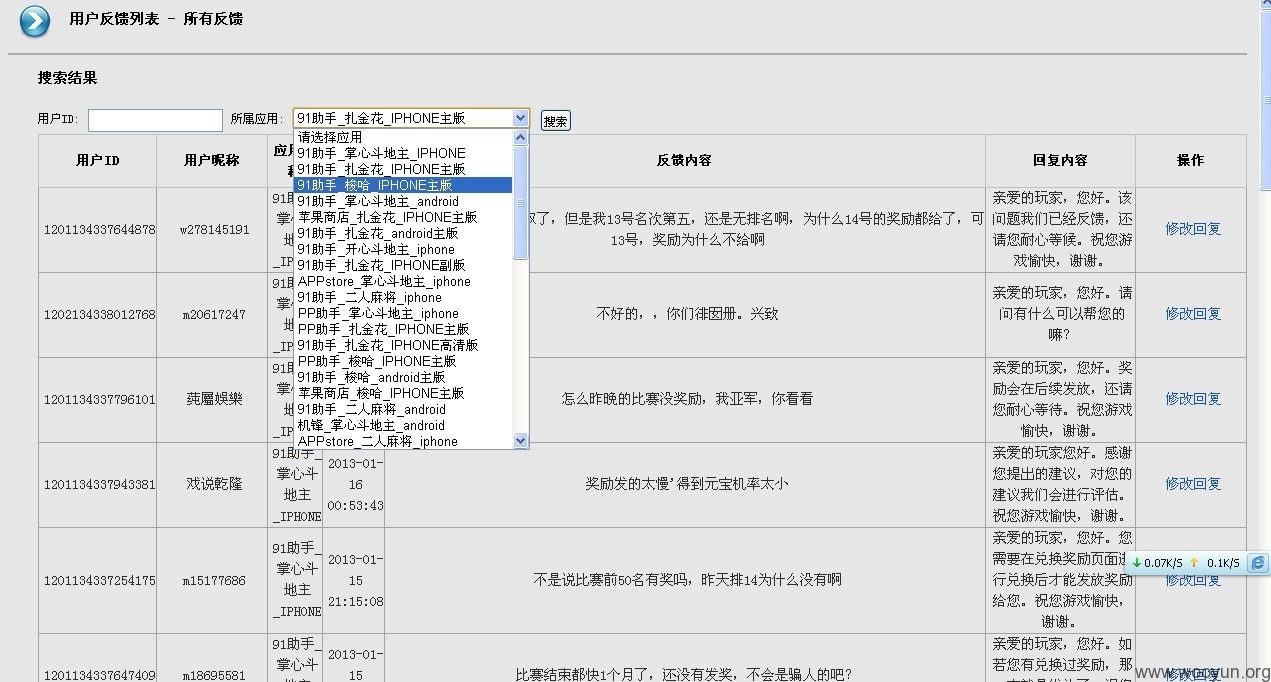Image resolution: width=1271 pixels, height=682 pixels.
Task: Click the 回复内容 column header
Action: [x=1060, y=160]
